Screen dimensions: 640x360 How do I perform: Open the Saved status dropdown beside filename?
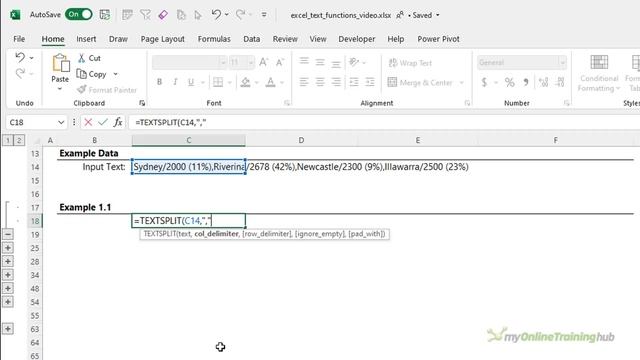tap(438, 15)
